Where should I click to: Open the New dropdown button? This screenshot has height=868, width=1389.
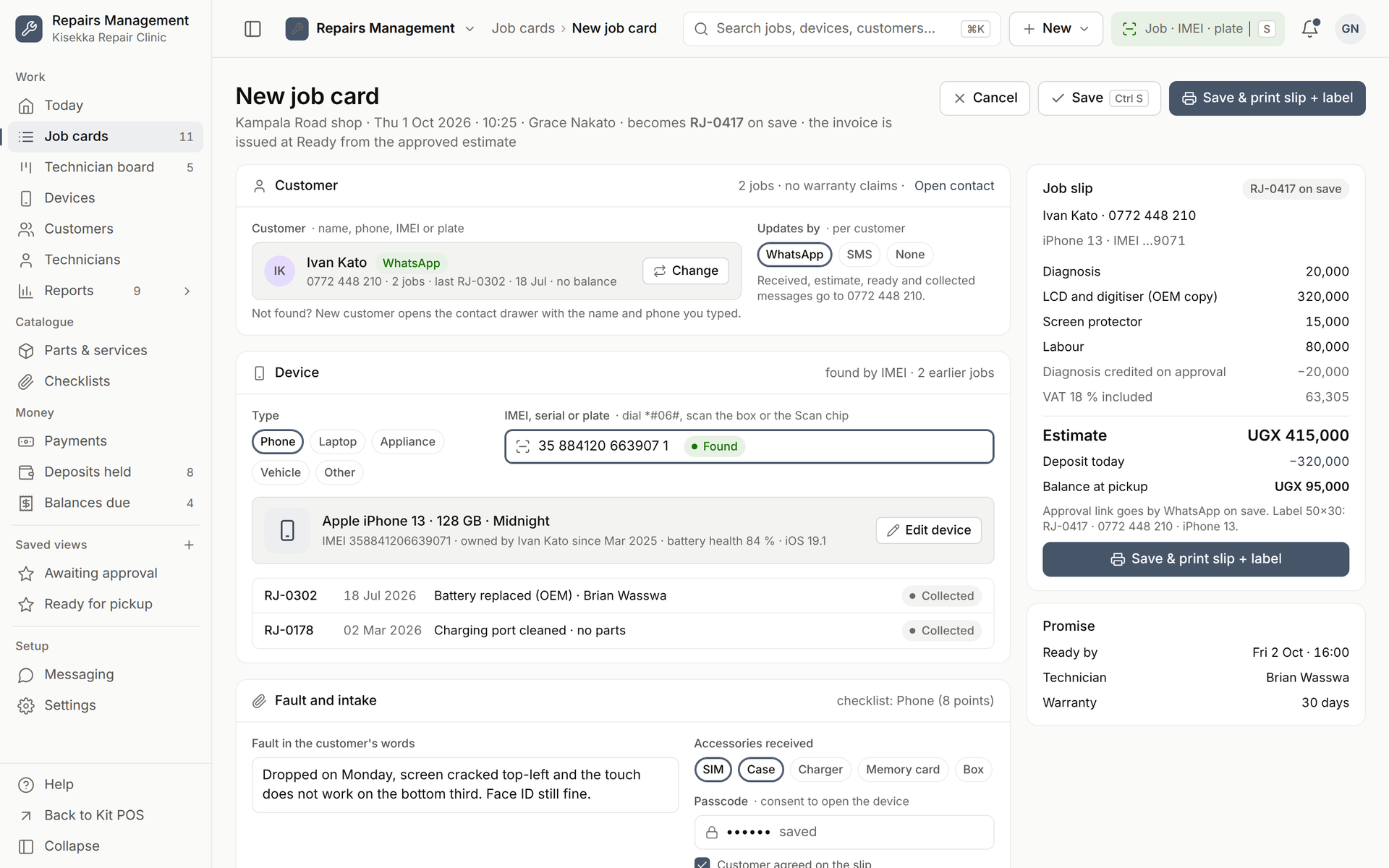(x=1055, y=29)
